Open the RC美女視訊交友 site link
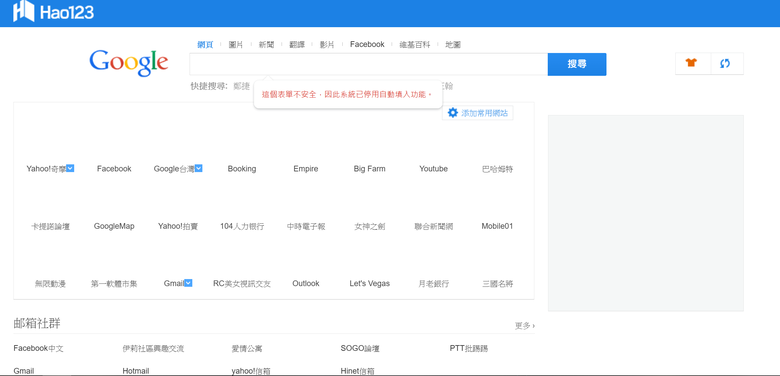Screen dimensions: 780x376 tap(242, 283)
